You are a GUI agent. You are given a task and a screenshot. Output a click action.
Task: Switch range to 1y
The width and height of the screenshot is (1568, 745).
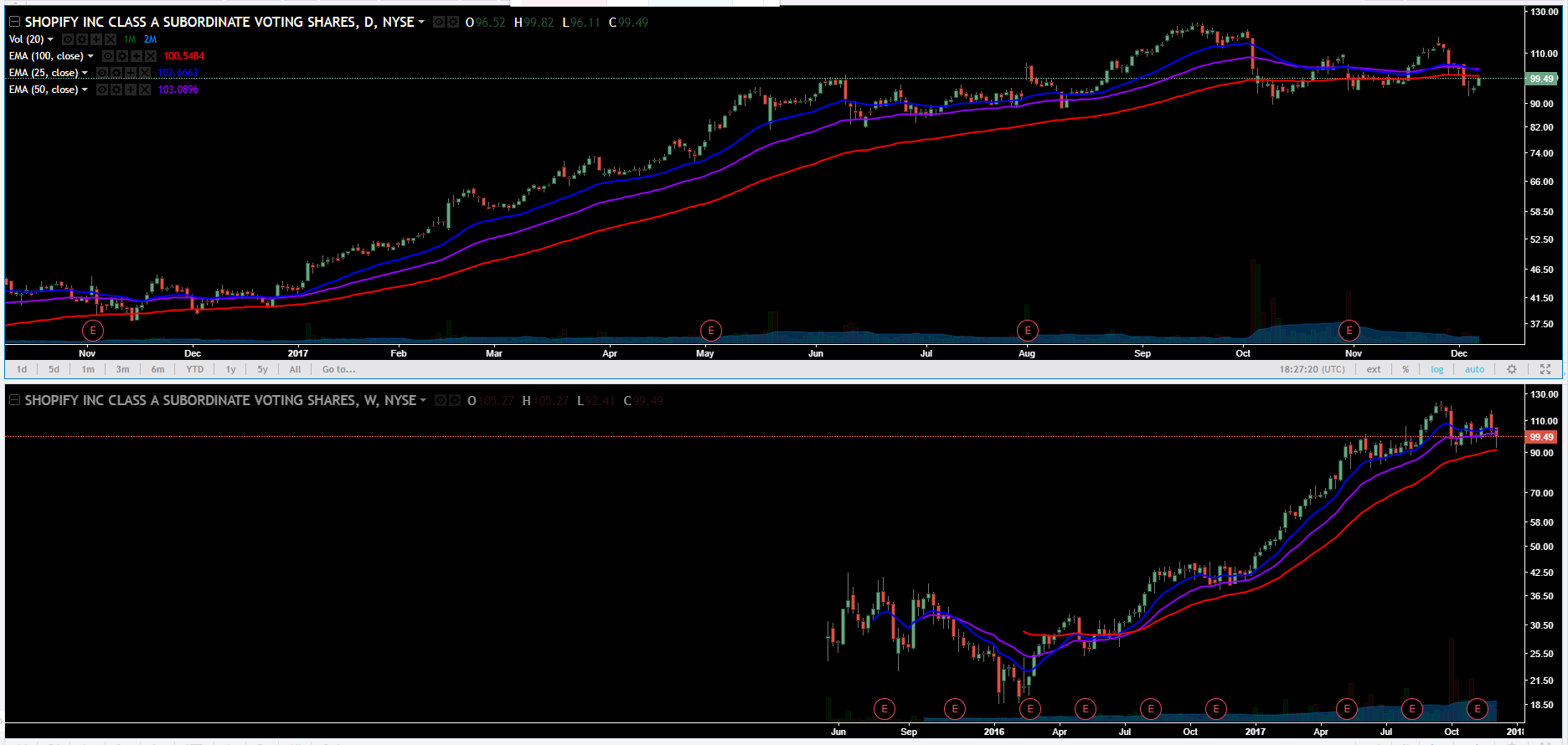click(231, 369)
